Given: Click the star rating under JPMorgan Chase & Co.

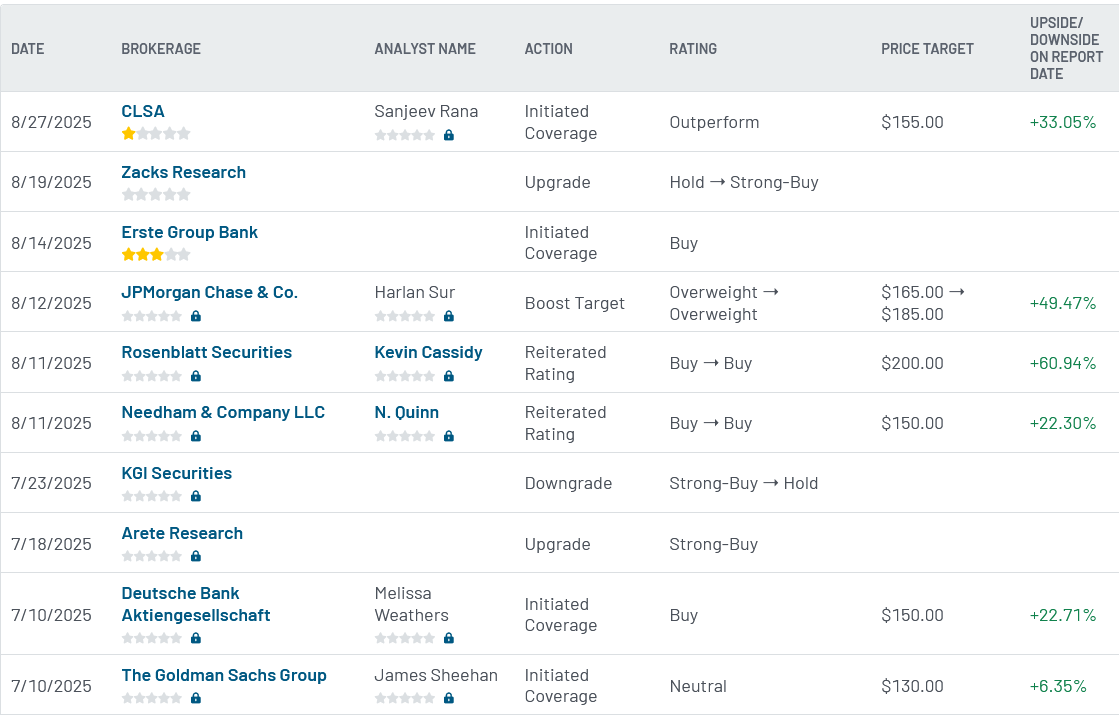Looking at the screenshot, I should pos(151,316).
